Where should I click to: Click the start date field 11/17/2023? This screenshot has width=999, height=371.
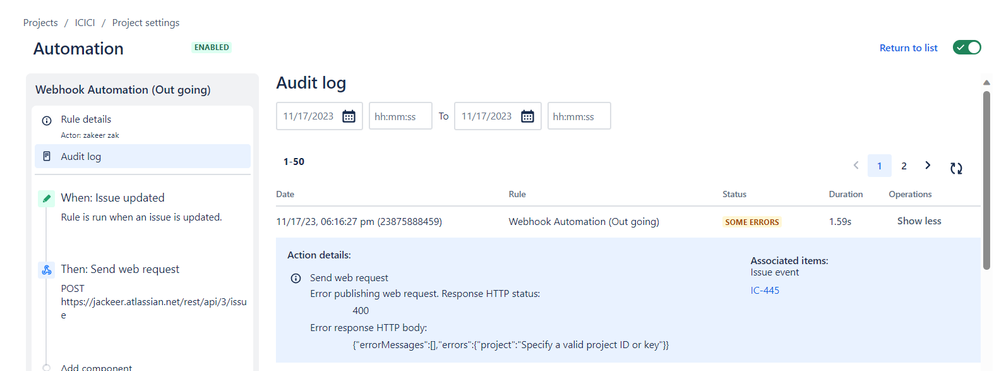(x=319, y=116)
